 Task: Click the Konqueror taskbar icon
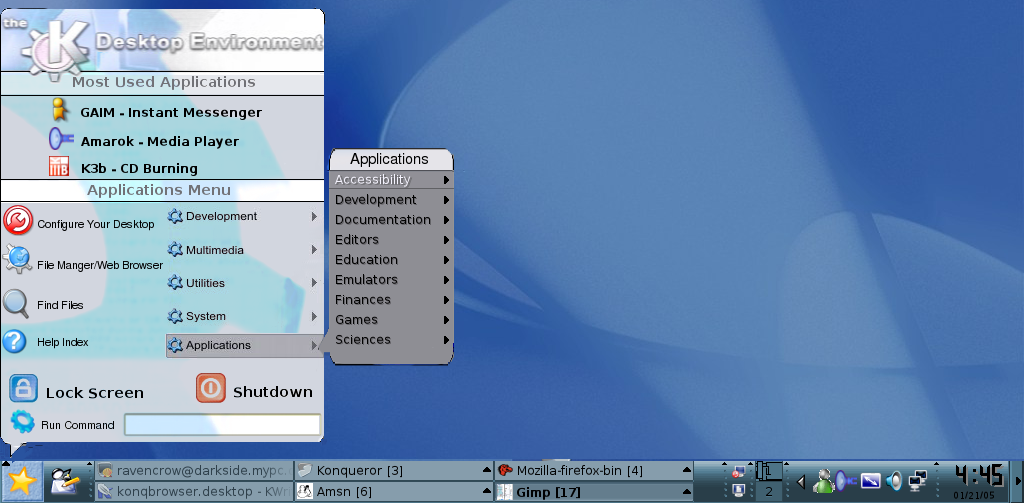(305, 470)
